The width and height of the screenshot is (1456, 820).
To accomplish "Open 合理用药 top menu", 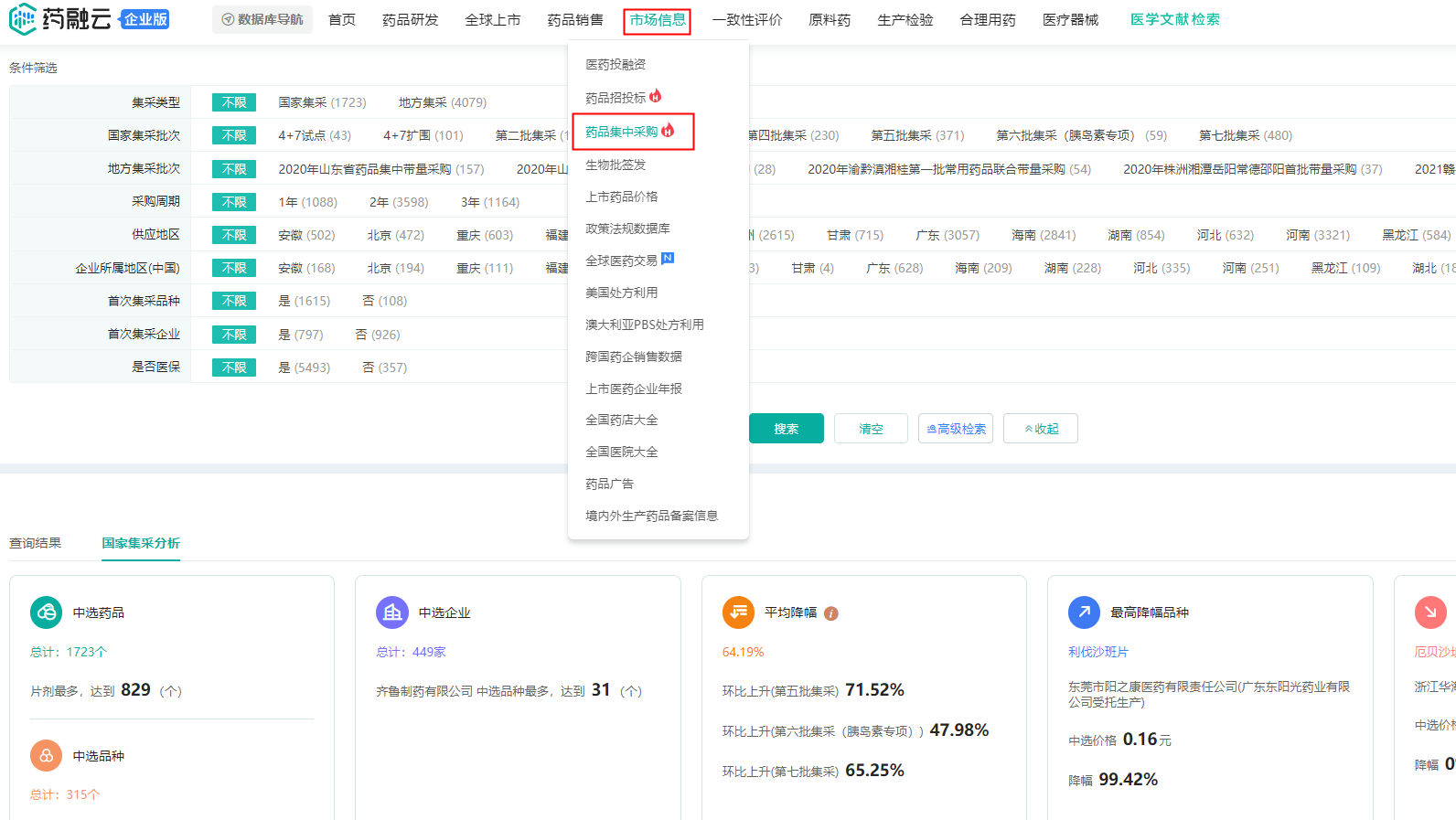I will click(988, 20).
